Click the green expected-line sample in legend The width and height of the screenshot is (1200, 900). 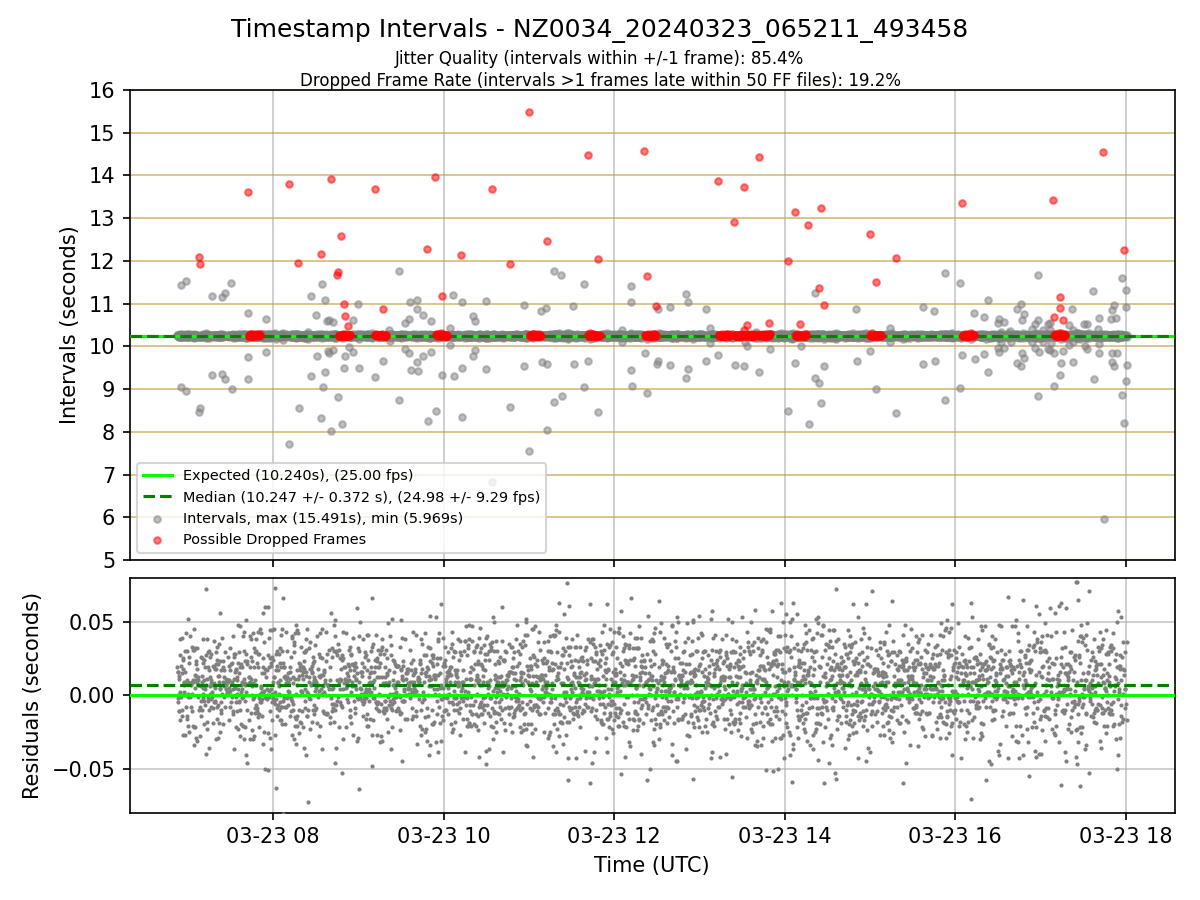pyautogui.click(x=158, y=476)
